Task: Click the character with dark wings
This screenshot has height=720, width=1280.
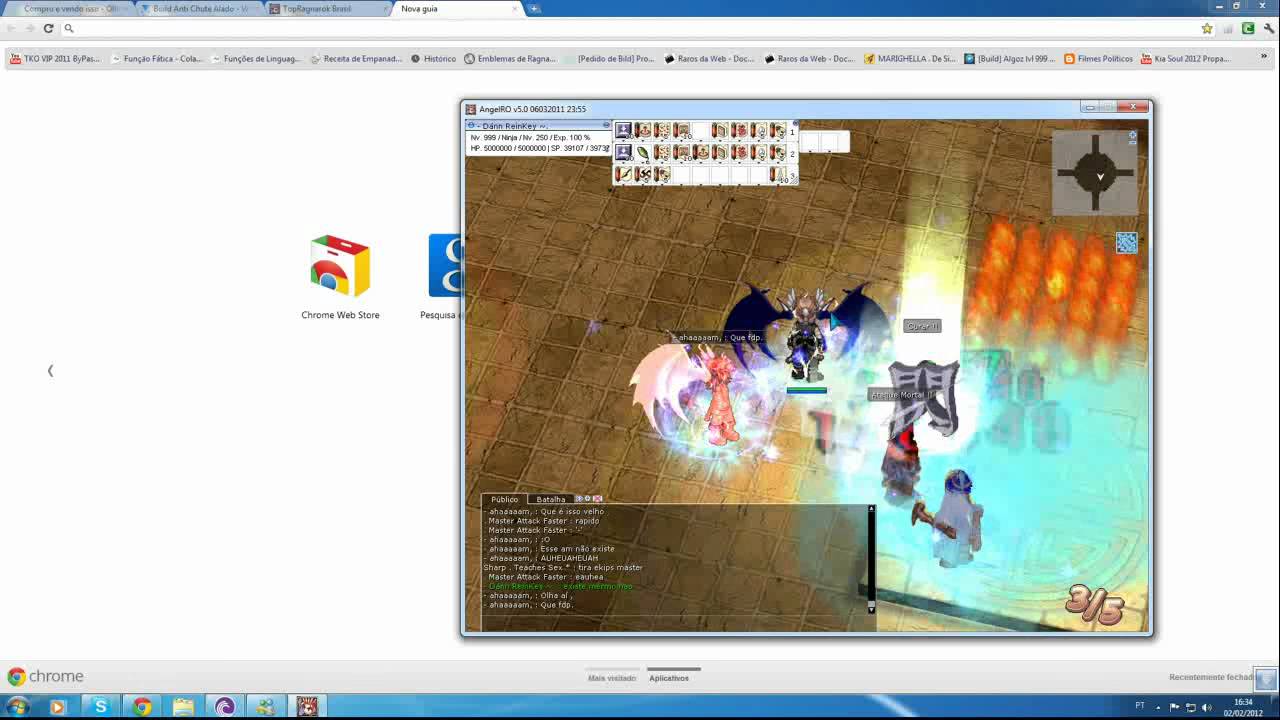Action: pos(806,335)
